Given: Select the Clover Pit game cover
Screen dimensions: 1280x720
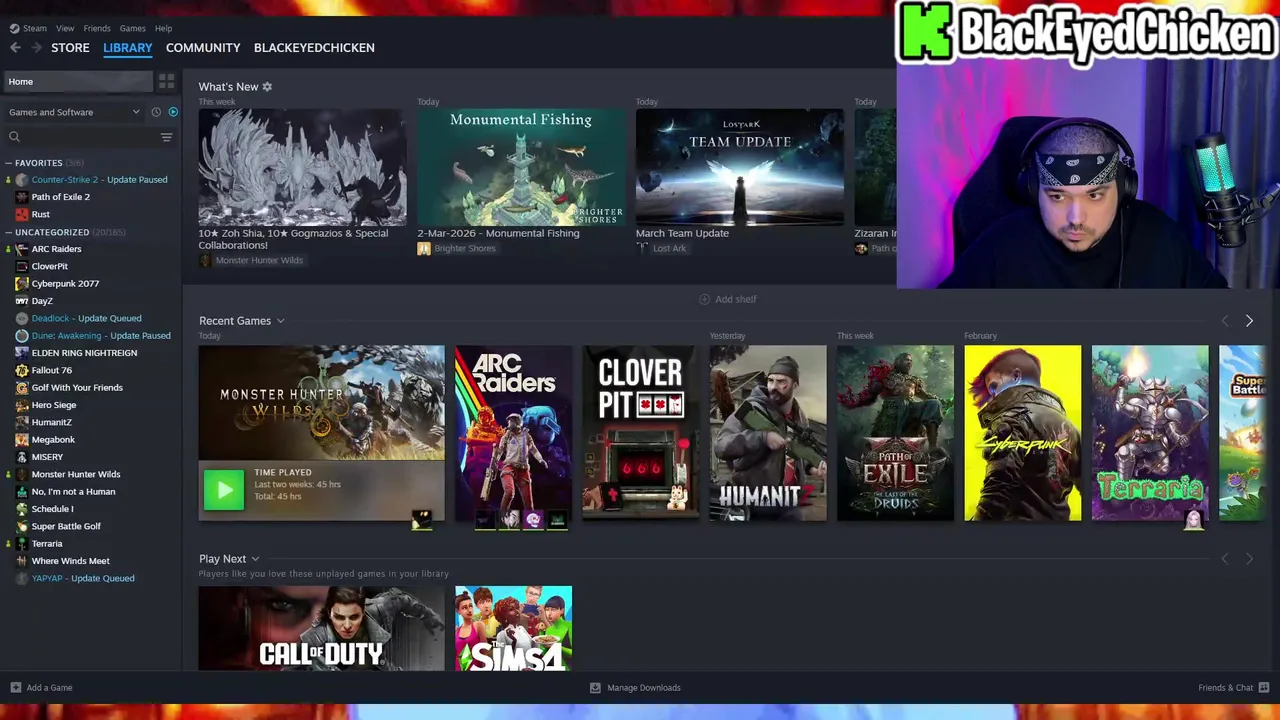Looking at the screenshot, I should [x=641, y=433].
